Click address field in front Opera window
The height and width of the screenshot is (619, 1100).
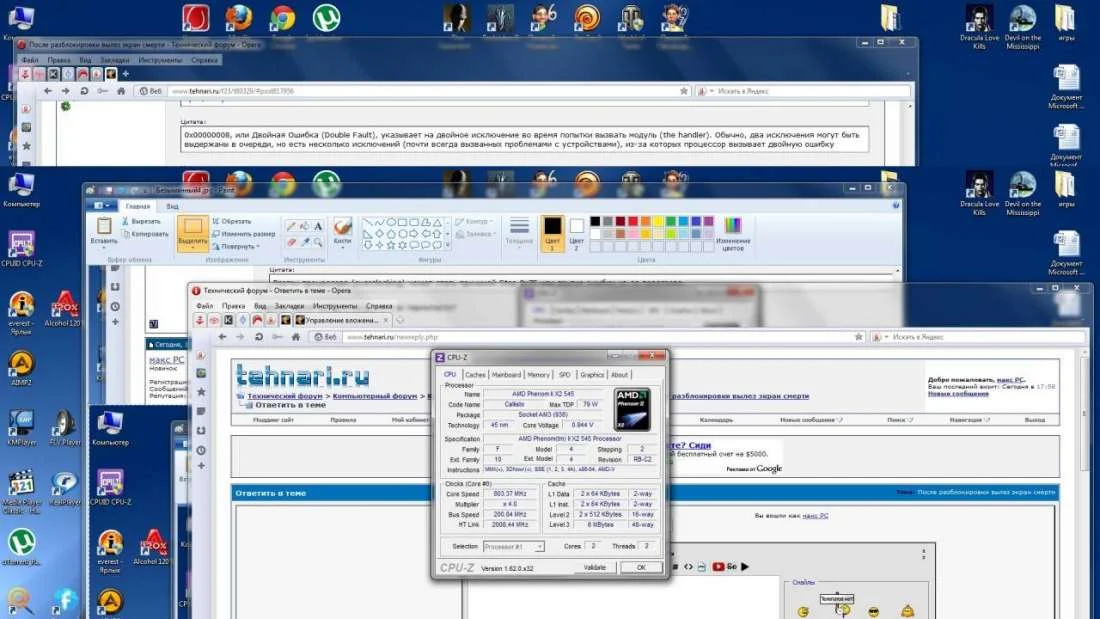click(596, 337)
